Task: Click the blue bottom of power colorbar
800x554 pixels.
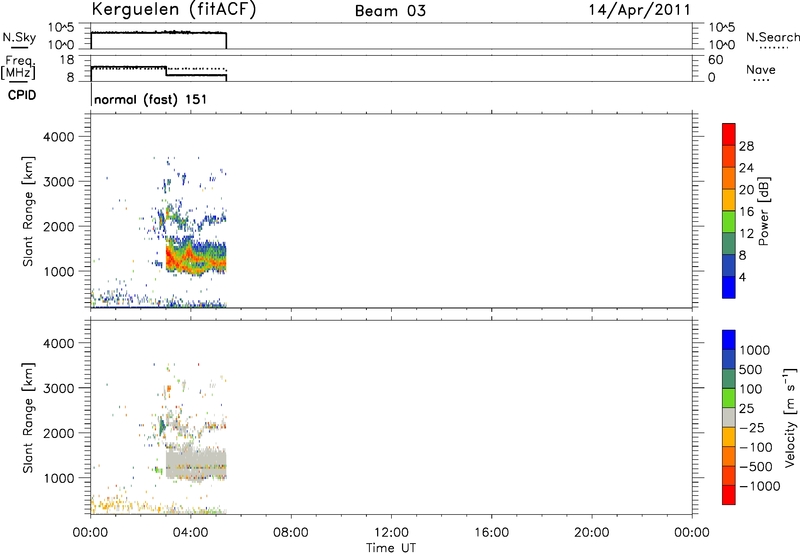Action: click(x=729, y=287)
